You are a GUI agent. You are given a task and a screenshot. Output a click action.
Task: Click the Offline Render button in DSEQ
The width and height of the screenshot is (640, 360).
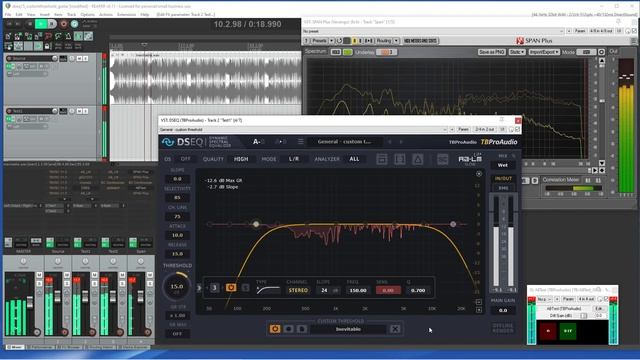503,328
